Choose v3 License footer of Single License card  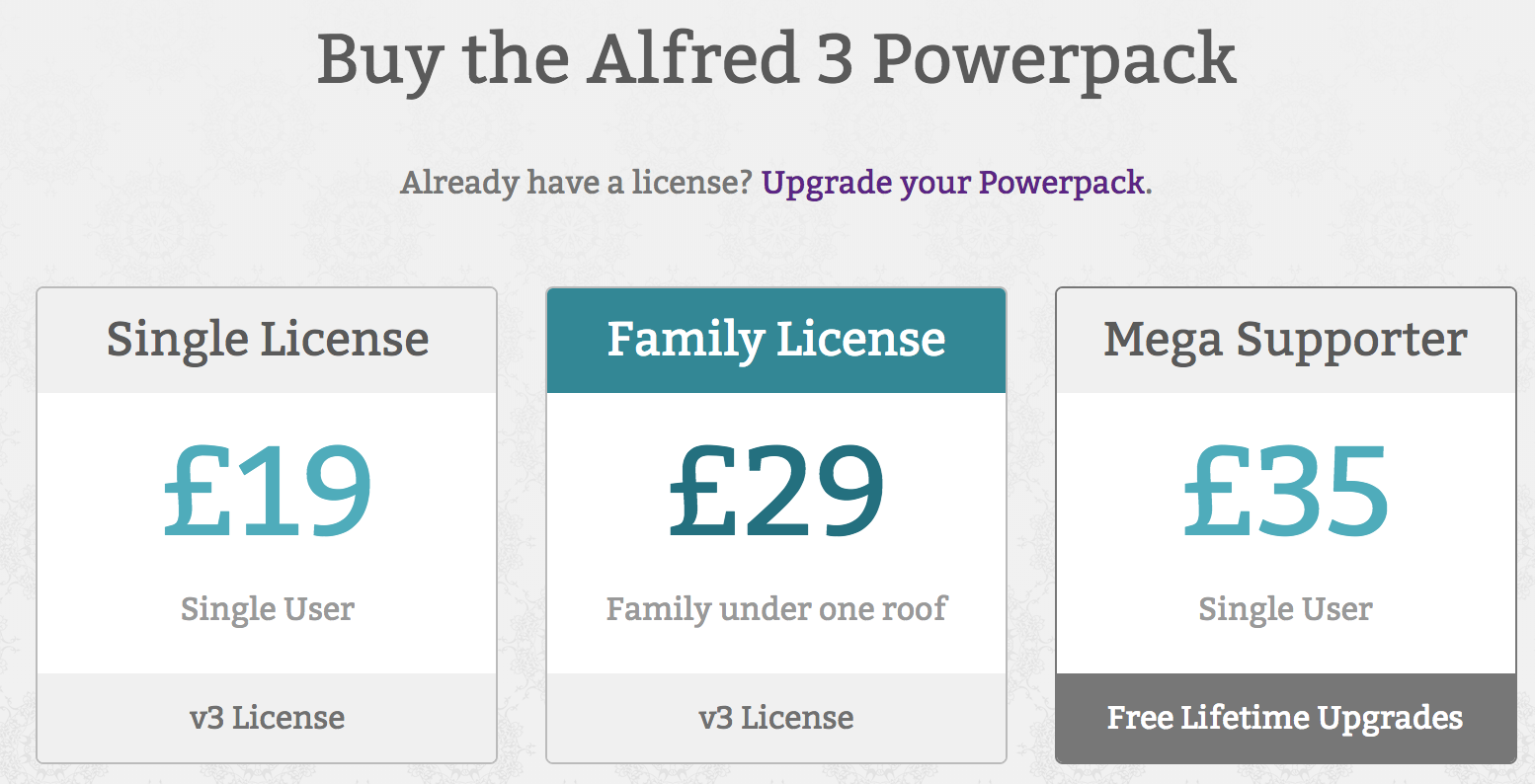tap(267, 718)
